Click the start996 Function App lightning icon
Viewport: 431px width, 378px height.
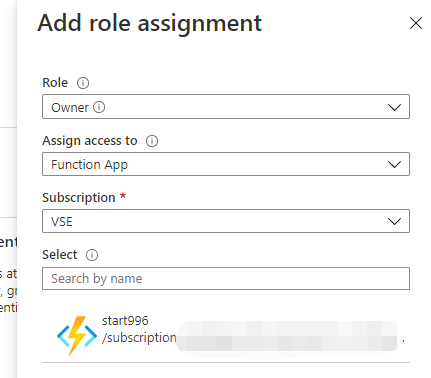(77, 335)
